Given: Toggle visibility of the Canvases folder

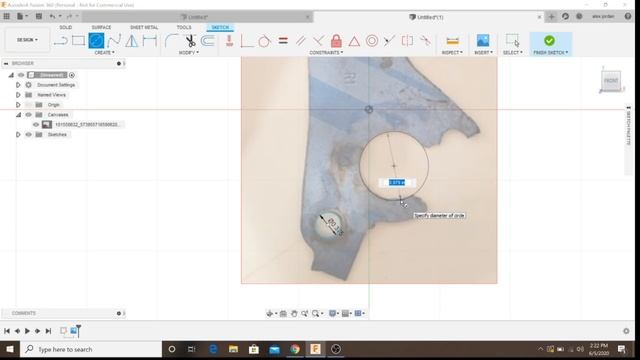Looking at the screenshot, I should pos(29,115).
